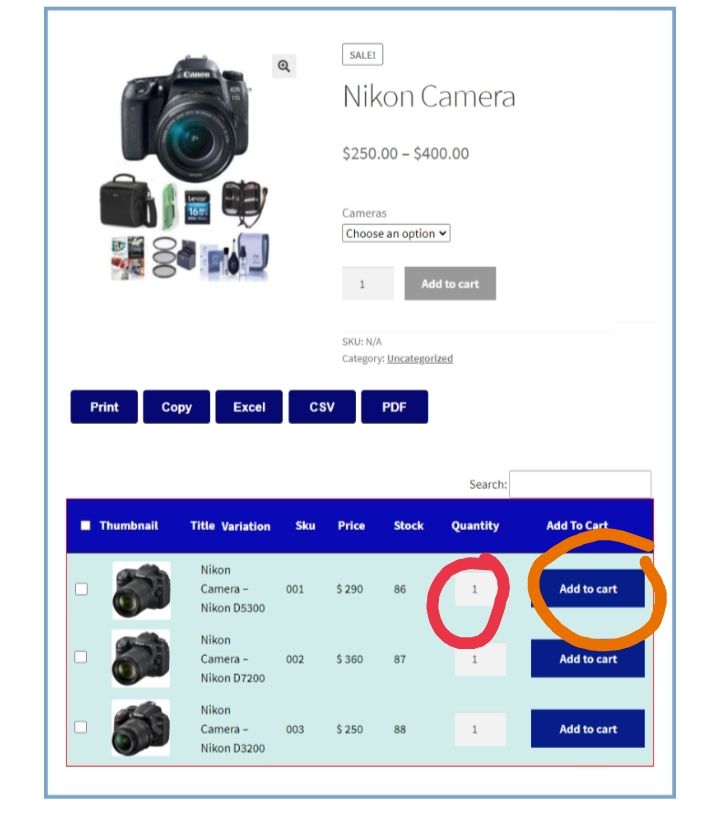The width and height of the screenshot is (708, 825).
Task: Click the Sku cell 002
Action: (x=295, y=659)
